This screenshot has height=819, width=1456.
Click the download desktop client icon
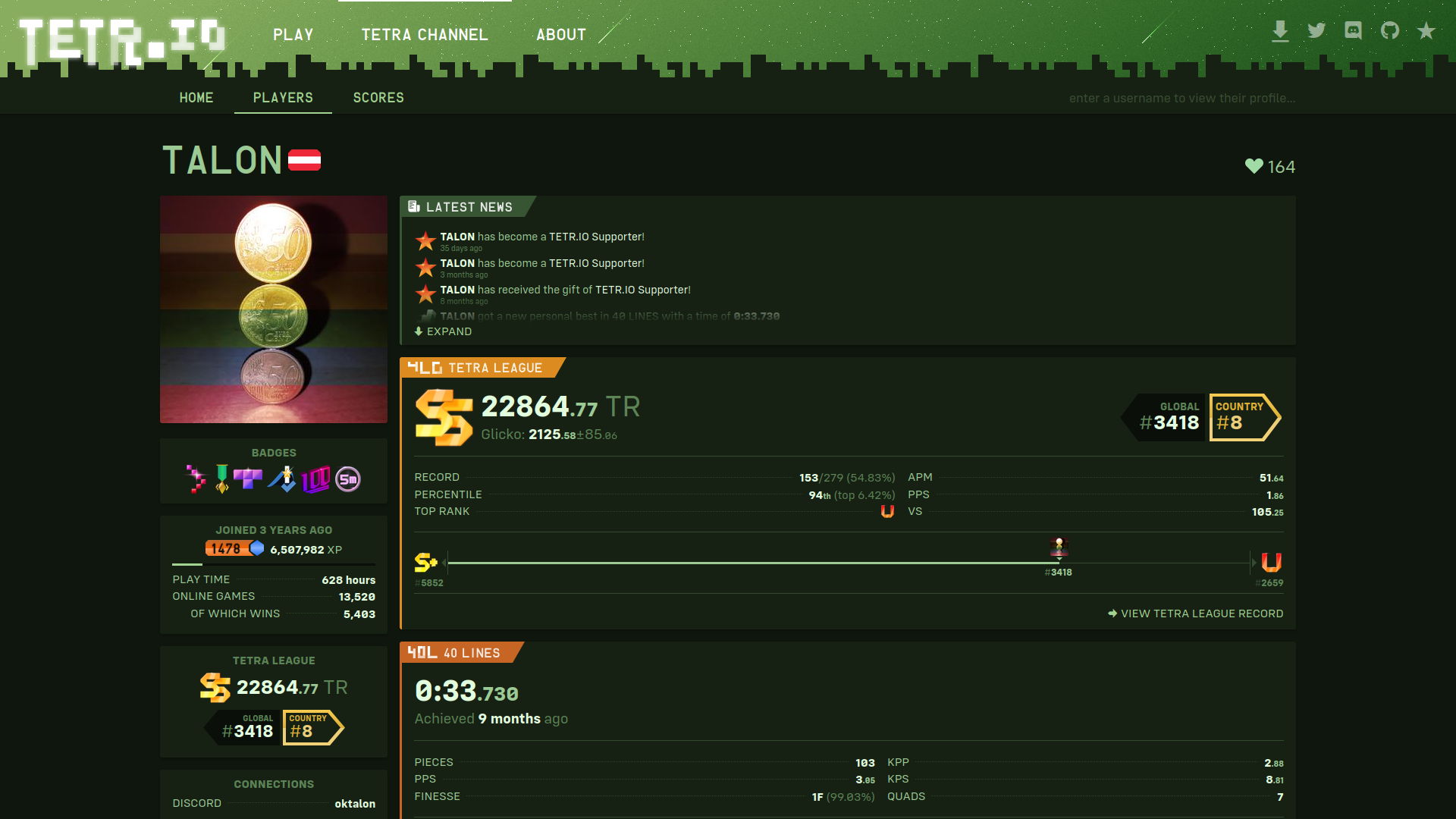click(1280, 31)
